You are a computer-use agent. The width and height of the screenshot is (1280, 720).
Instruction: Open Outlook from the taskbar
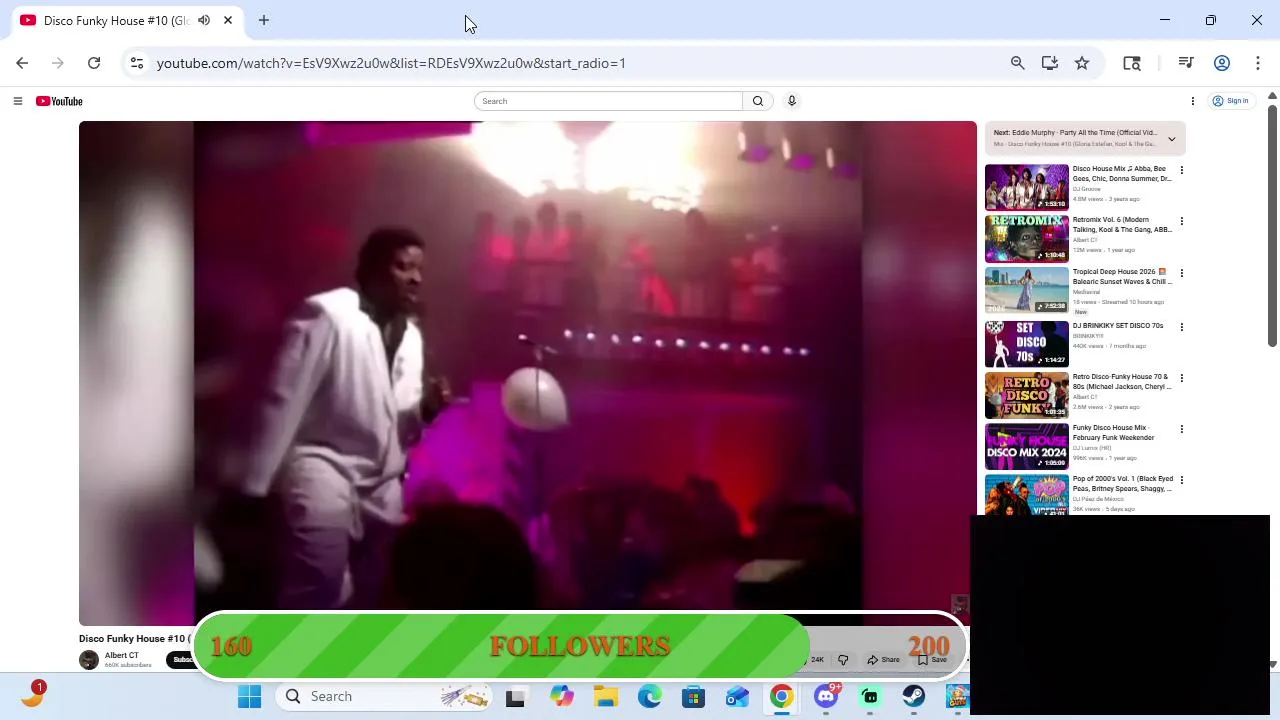[738, 697]
